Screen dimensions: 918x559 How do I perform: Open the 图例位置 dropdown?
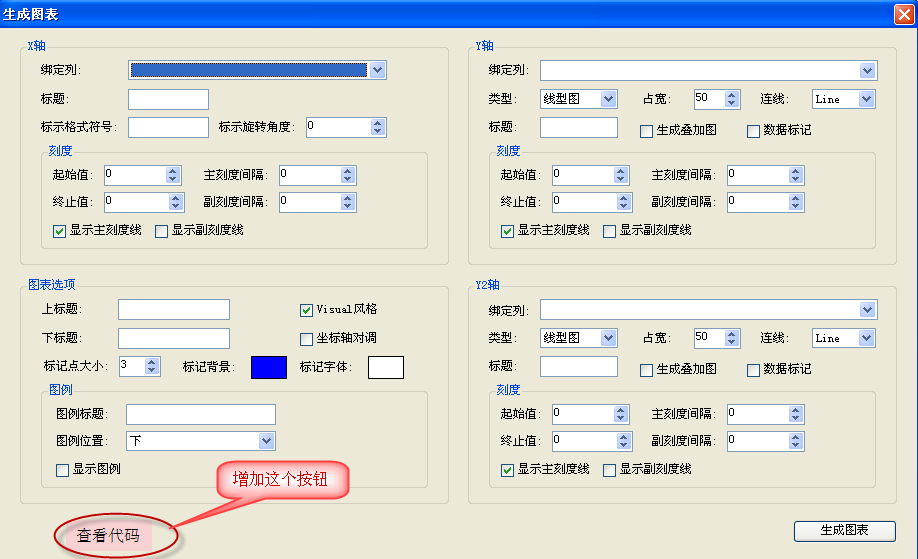266,441
